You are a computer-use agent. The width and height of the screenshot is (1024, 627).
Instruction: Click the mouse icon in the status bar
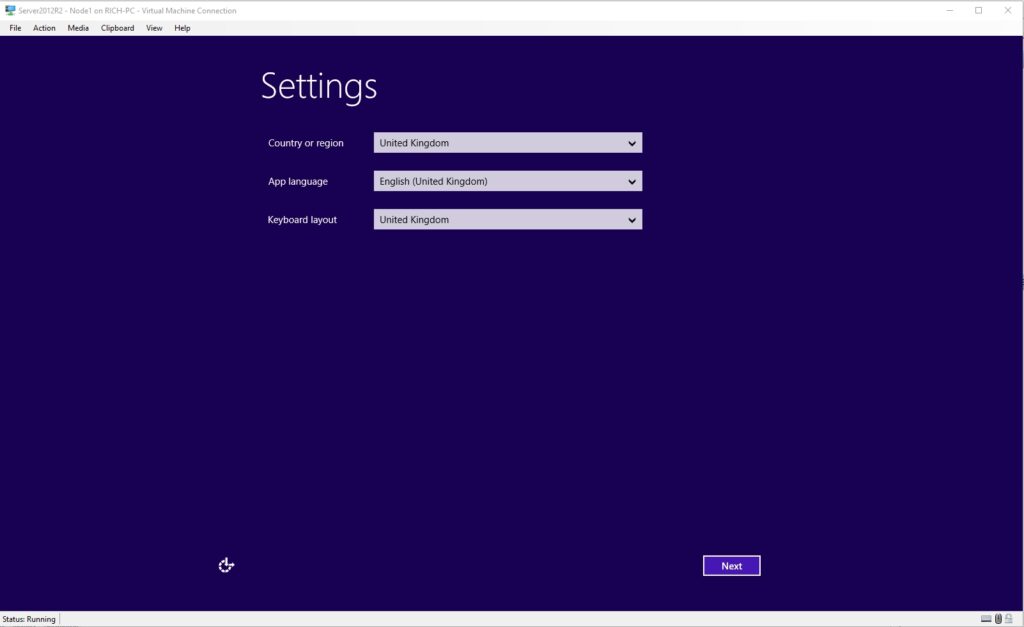998,619
